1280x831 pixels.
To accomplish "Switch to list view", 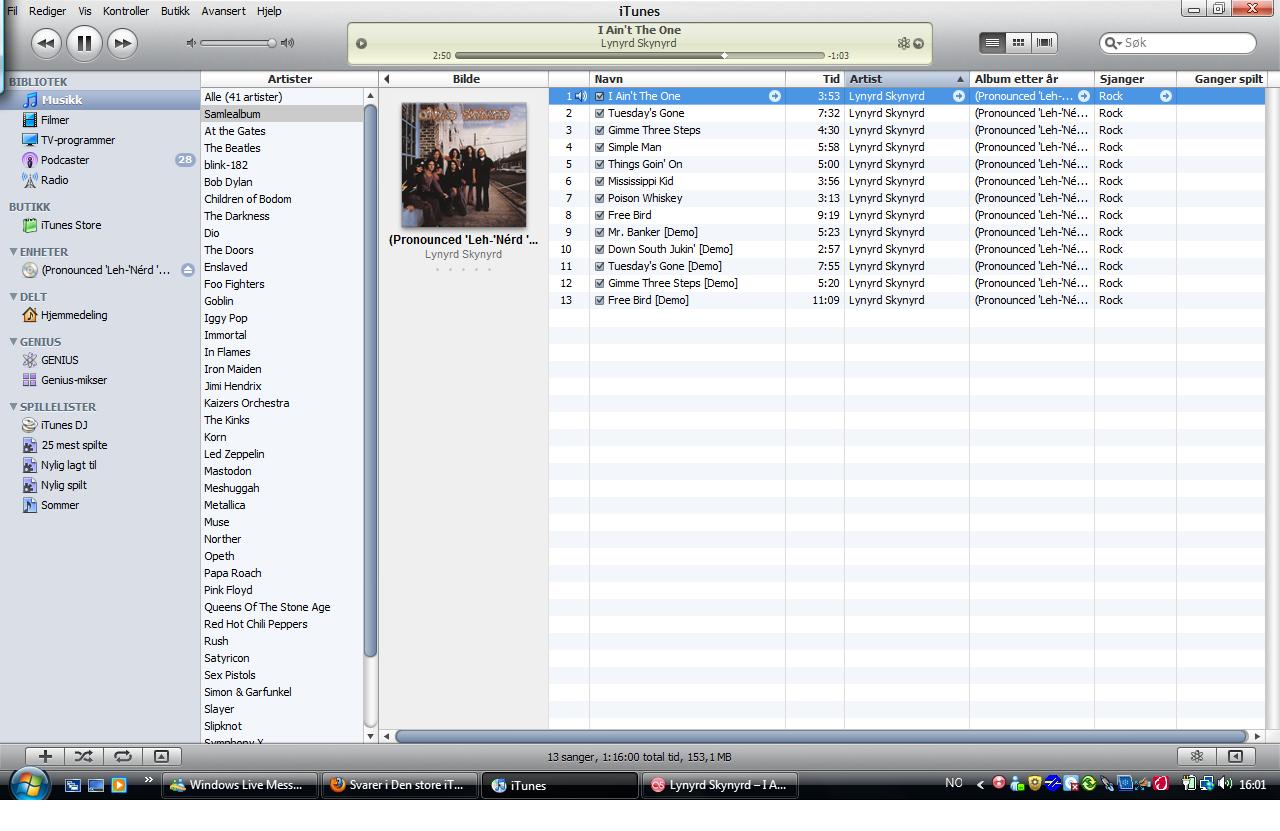I will (992, 42).
